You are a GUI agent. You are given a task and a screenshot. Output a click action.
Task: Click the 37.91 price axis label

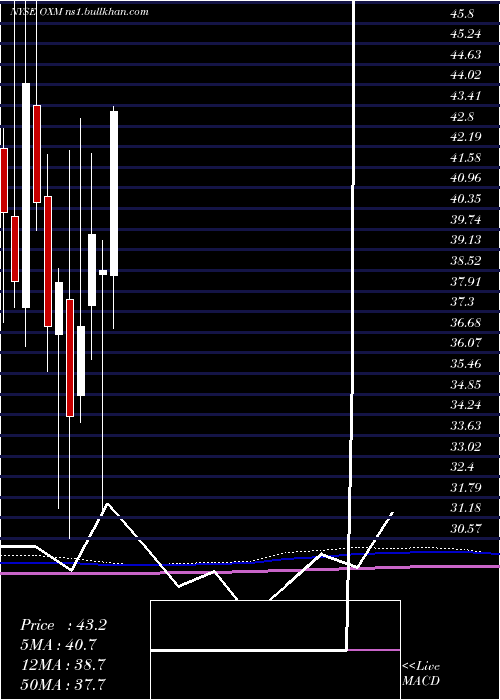point(466,281)
